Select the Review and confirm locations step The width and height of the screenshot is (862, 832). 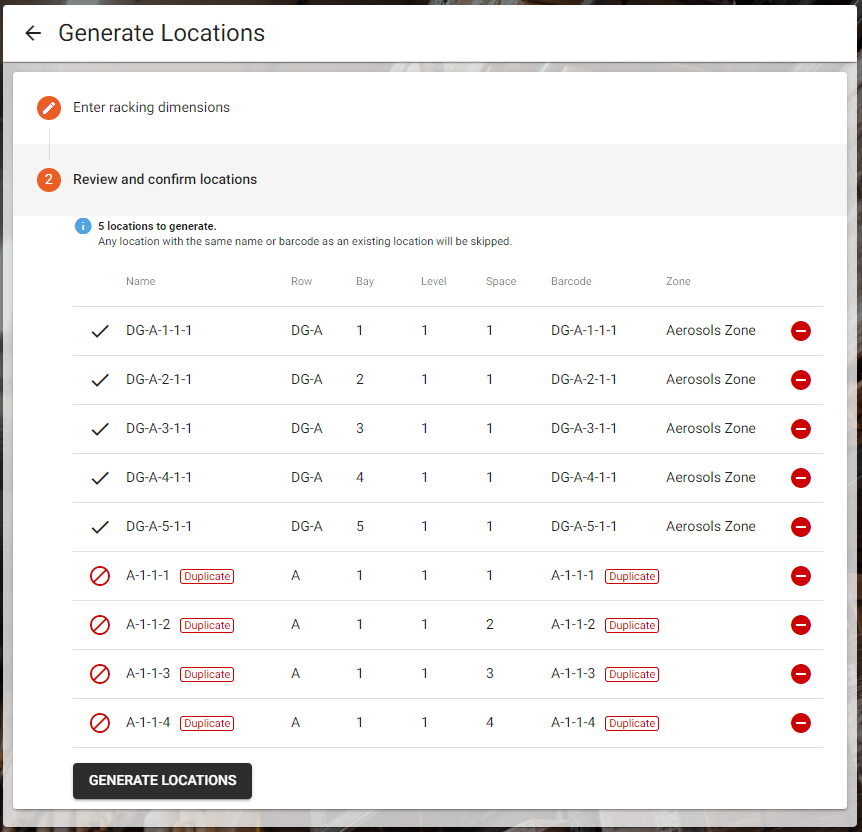165,179
